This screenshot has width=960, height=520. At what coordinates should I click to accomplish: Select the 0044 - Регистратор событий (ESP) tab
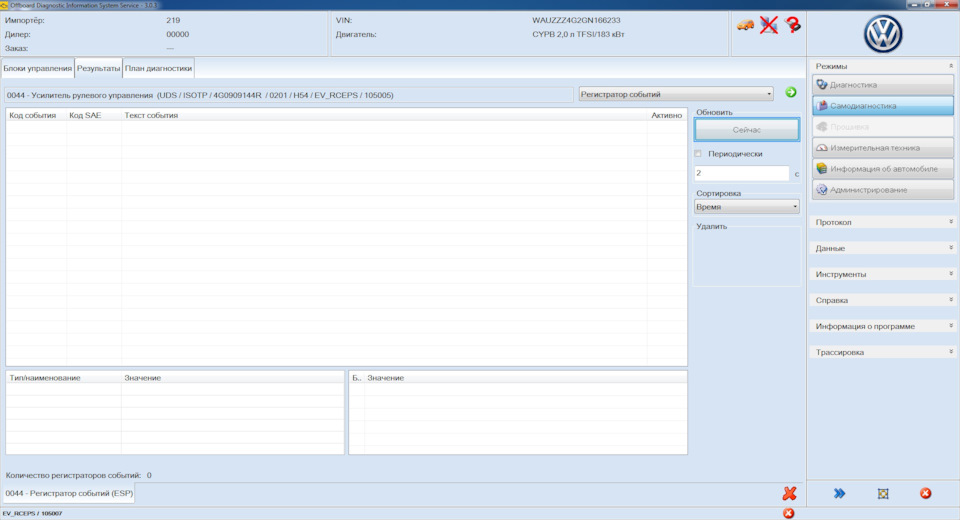(69, 493)
